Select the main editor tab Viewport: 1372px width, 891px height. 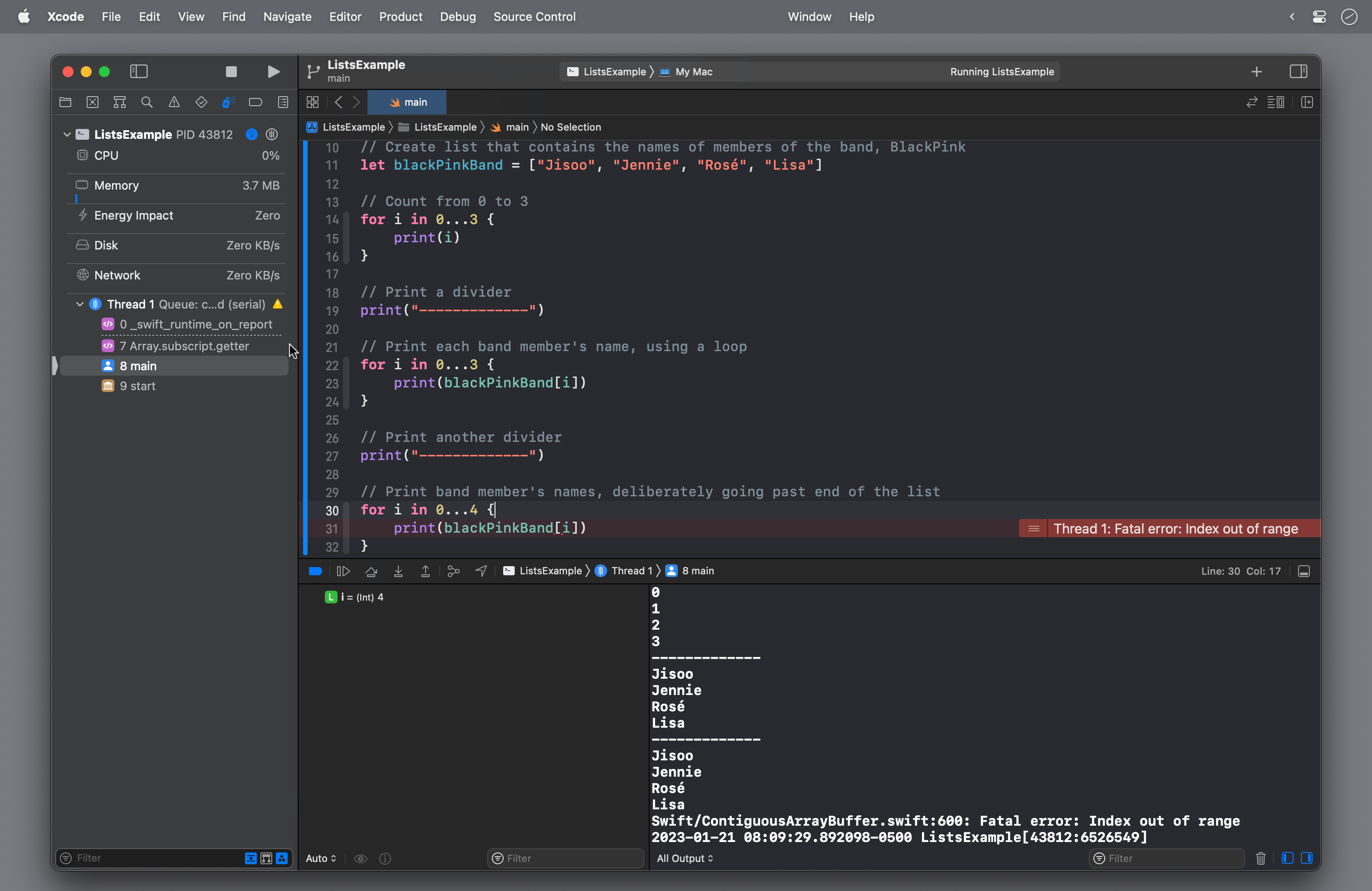click(407, 102)
